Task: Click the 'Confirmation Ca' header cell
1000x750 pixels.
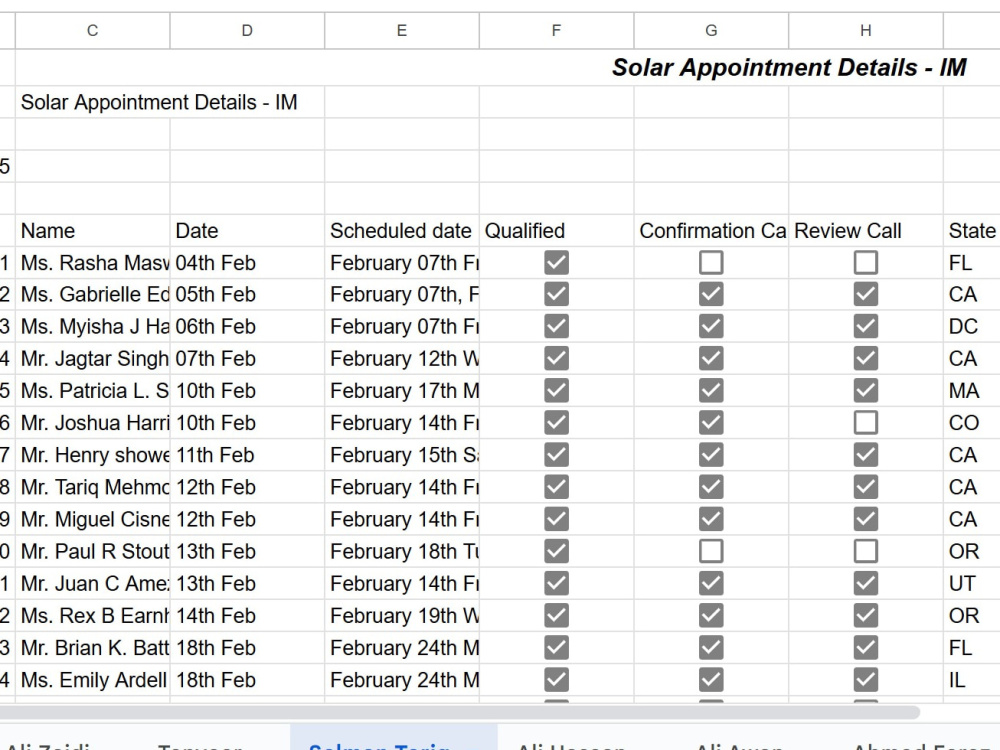Action: [711, 231]
